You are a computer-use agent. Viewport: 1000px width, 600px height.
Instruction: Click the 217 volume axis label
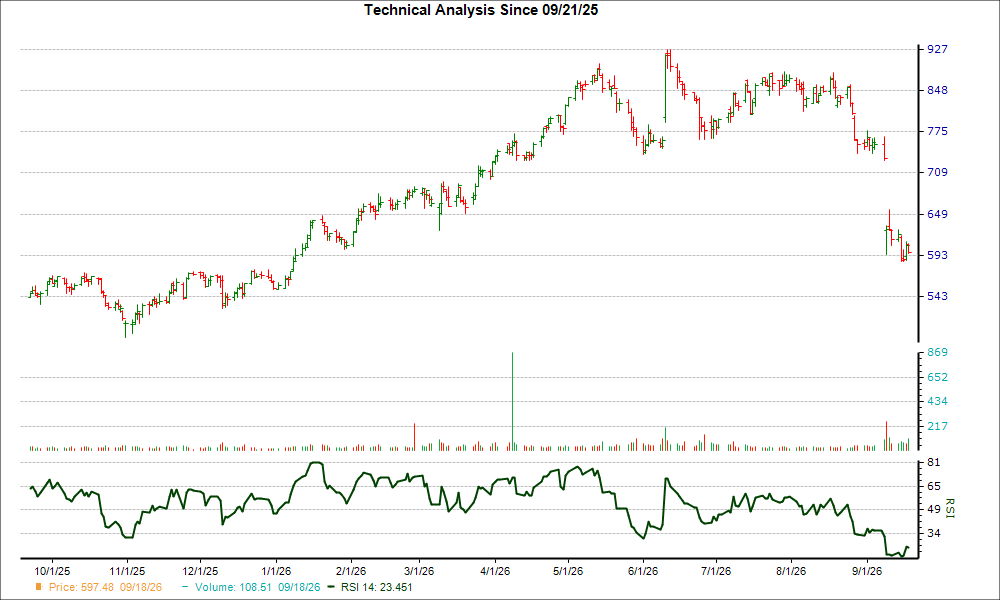(938, 426)
